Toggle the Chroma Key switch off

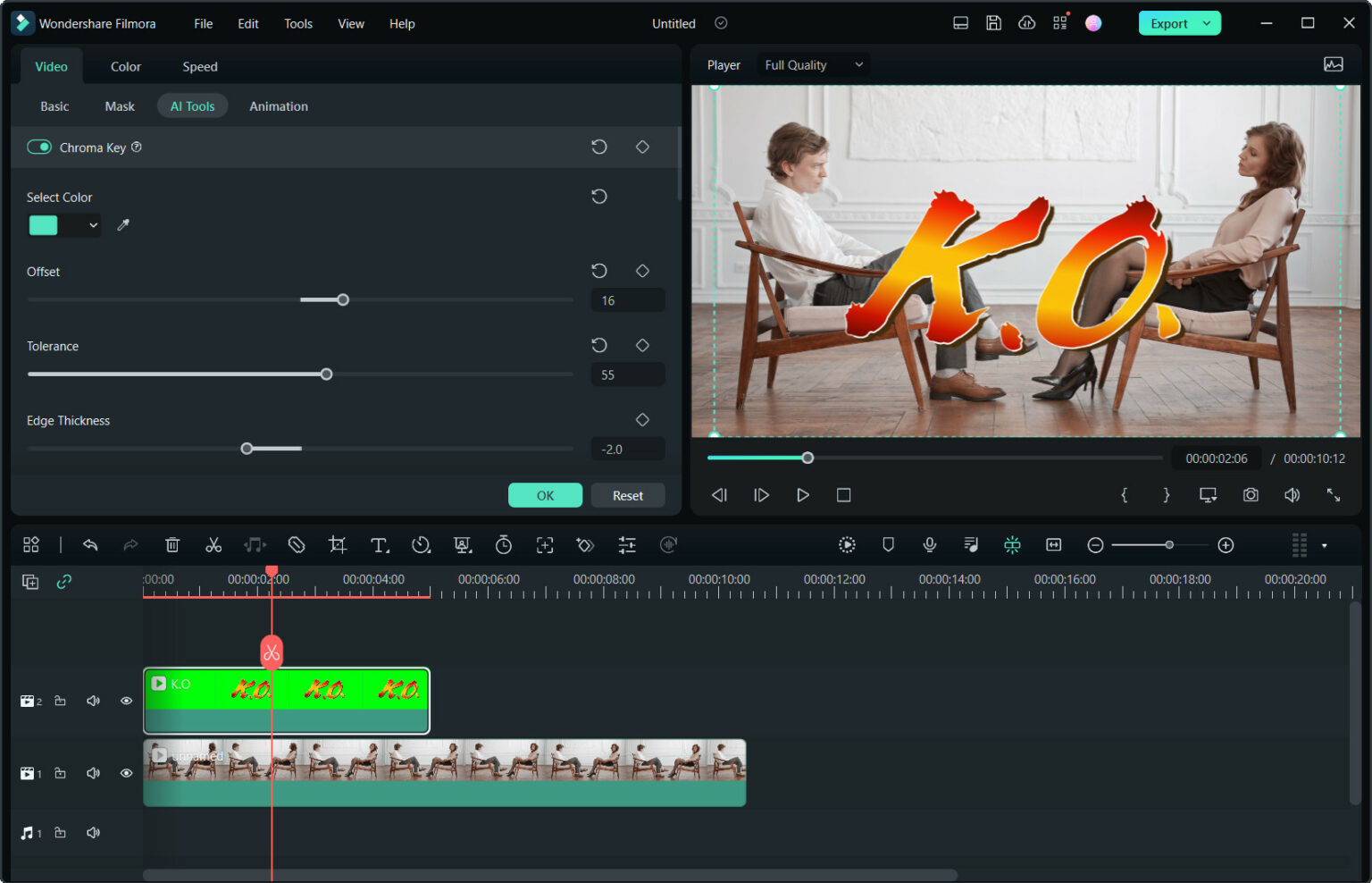click(x=39, y=147)
